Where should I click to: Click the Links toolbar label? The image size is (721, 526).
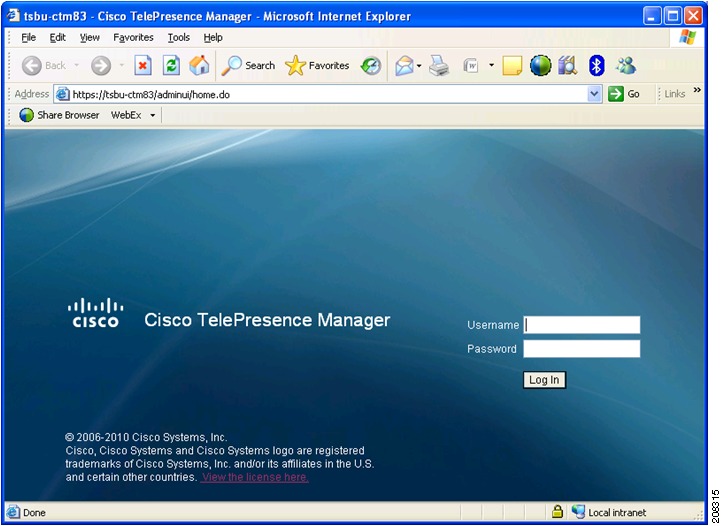point(675,94)
